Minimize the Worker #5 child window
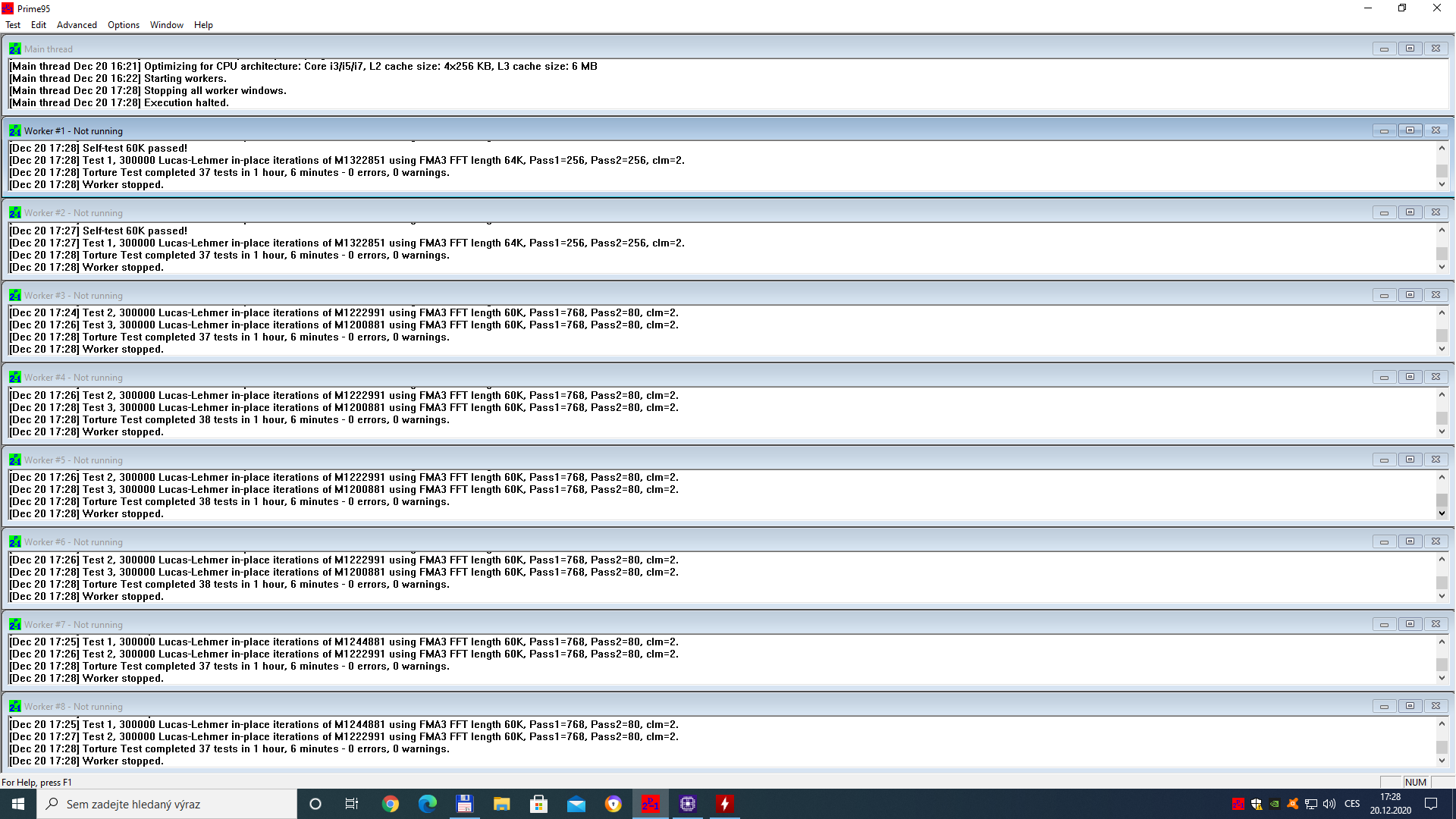 [1384, 460]
